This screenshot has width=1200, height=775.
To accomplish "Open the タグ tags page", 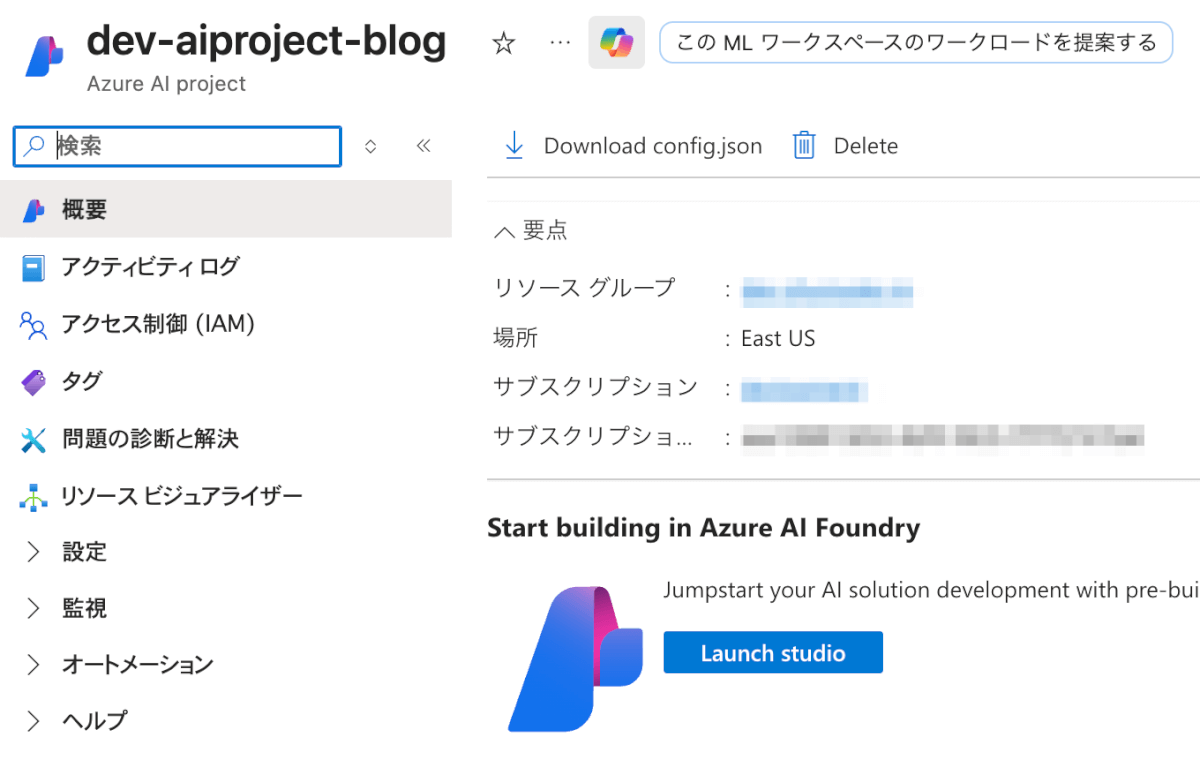I will [82, 381].
